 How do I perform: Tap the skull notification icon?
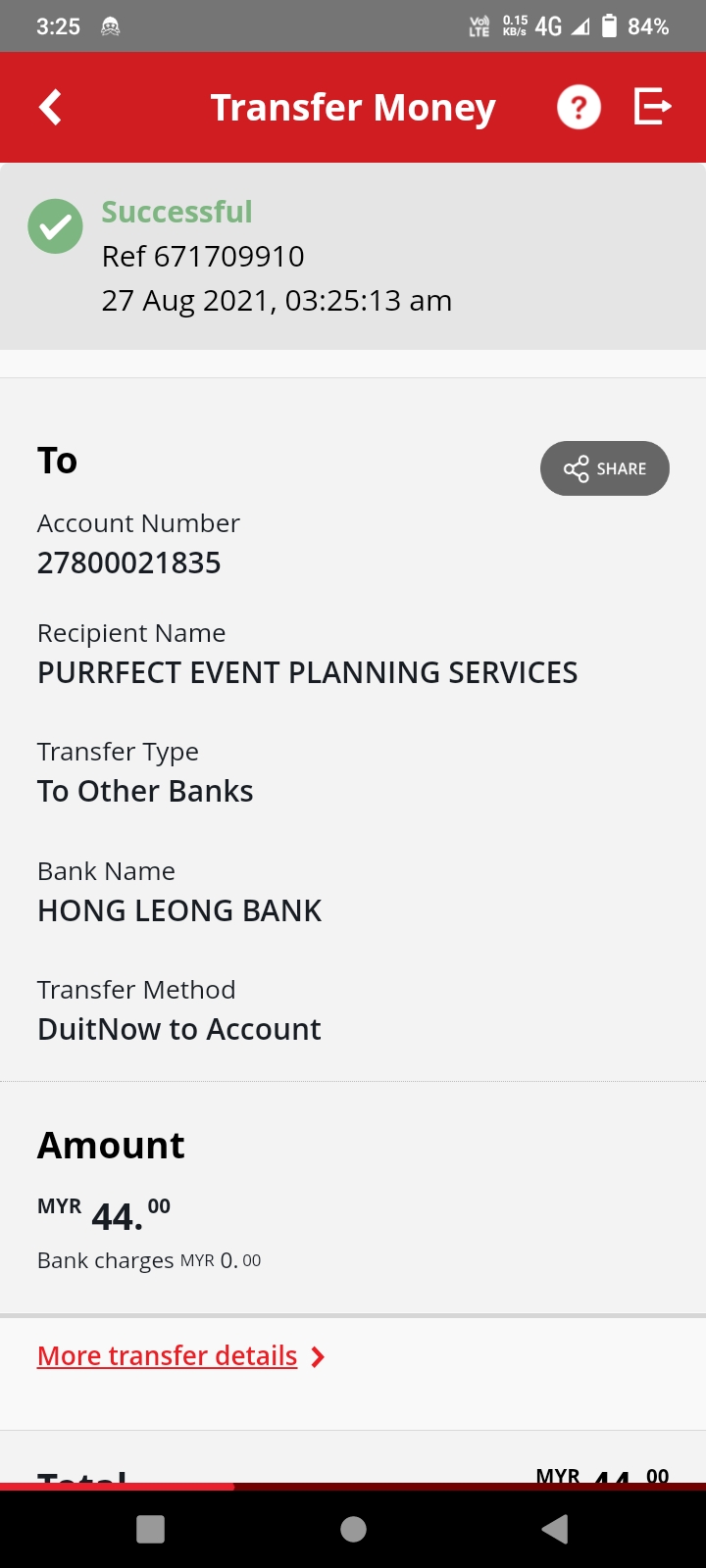tap(111, 27)
